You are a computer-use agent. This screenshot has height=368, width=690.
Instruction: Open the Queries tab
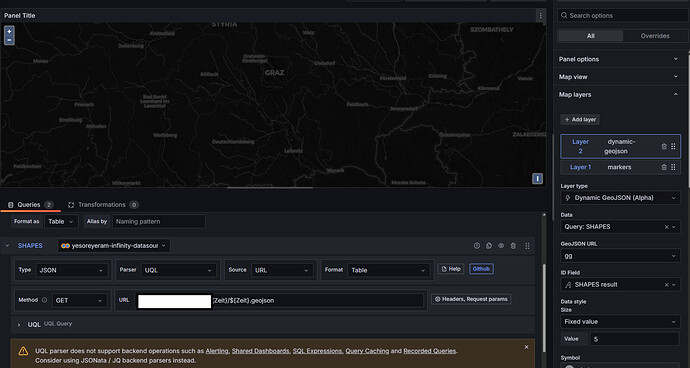pyautogui.click(x=30, y=205)
